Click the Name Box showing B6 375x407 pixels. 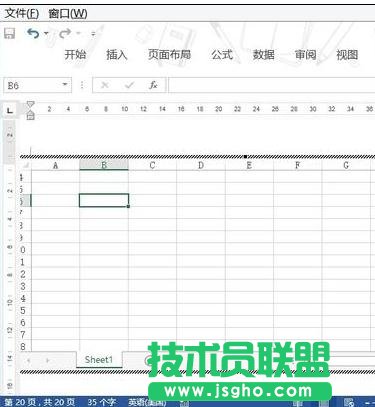[33, 85]
